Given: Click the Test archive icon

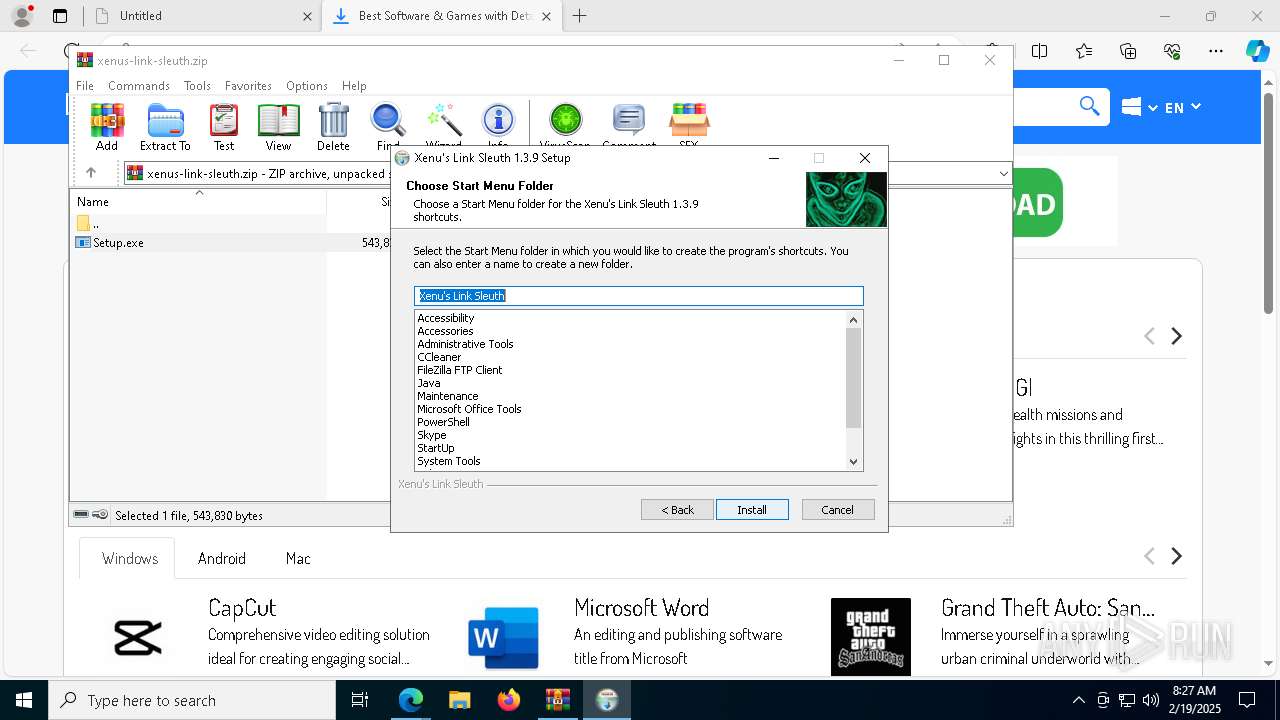Looking at the screenshot, I should point(224,127).
